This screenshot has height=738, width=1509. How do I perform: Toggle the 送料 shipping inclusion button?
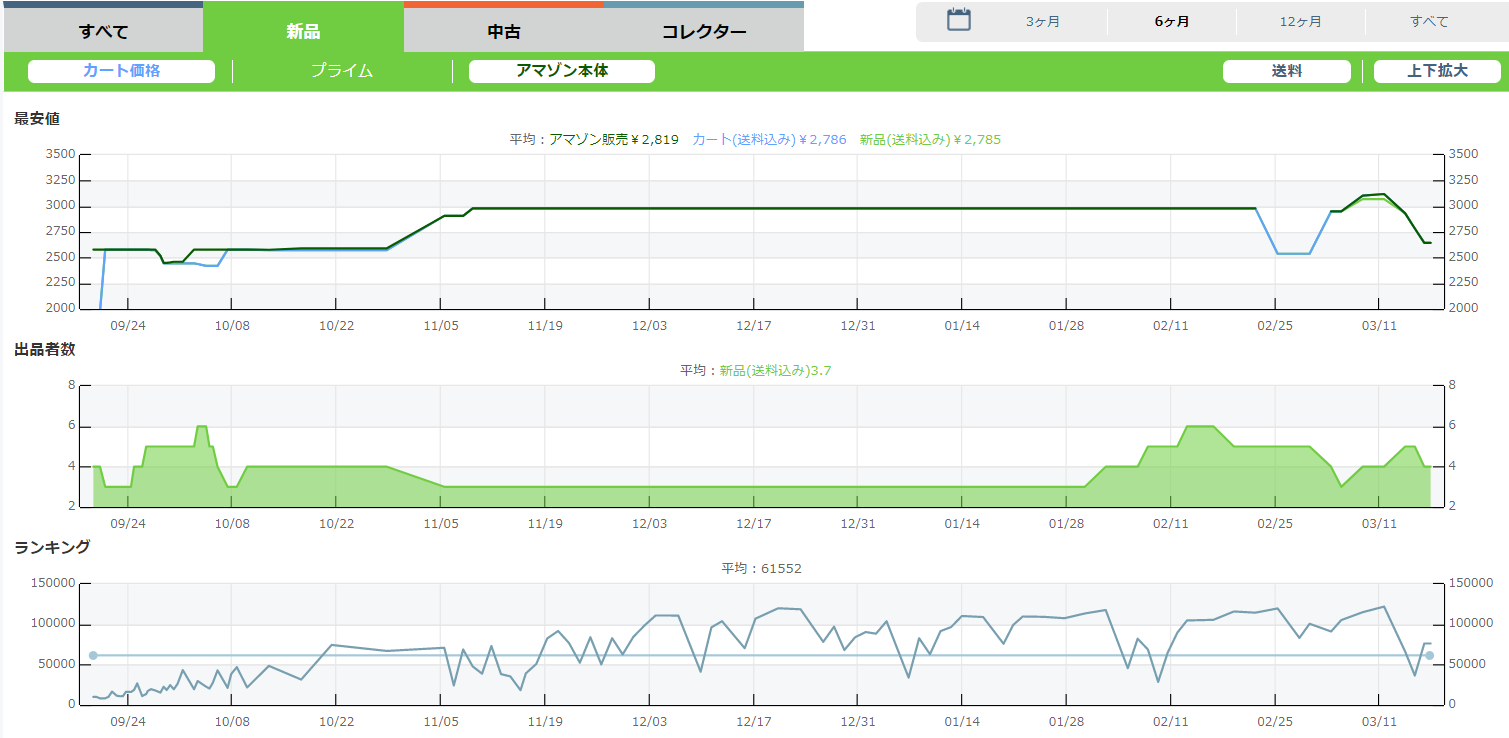(1286, 71)
